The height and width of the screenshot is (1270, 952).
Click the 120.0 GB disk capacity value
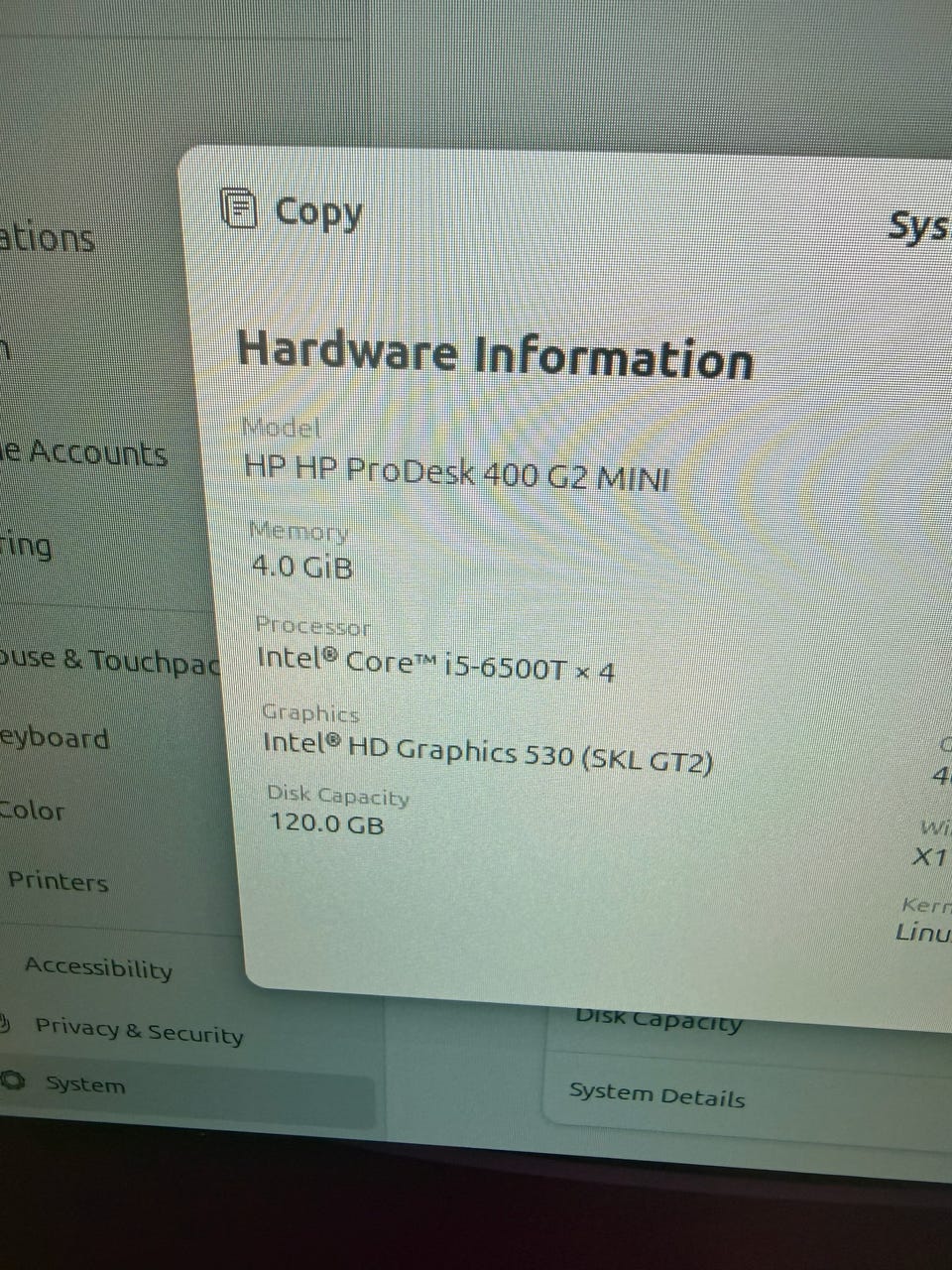326,823
